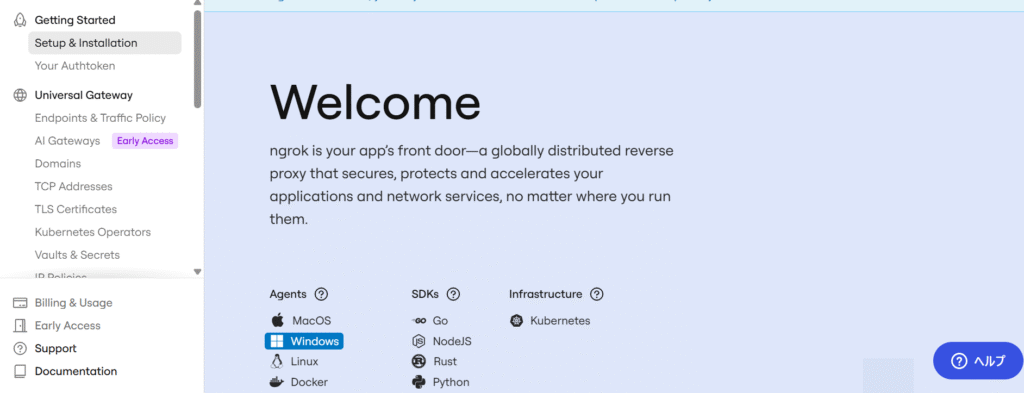Open Vaults & Secrets page
This screenshot has height=393, width=1024.
coord(77,255)
